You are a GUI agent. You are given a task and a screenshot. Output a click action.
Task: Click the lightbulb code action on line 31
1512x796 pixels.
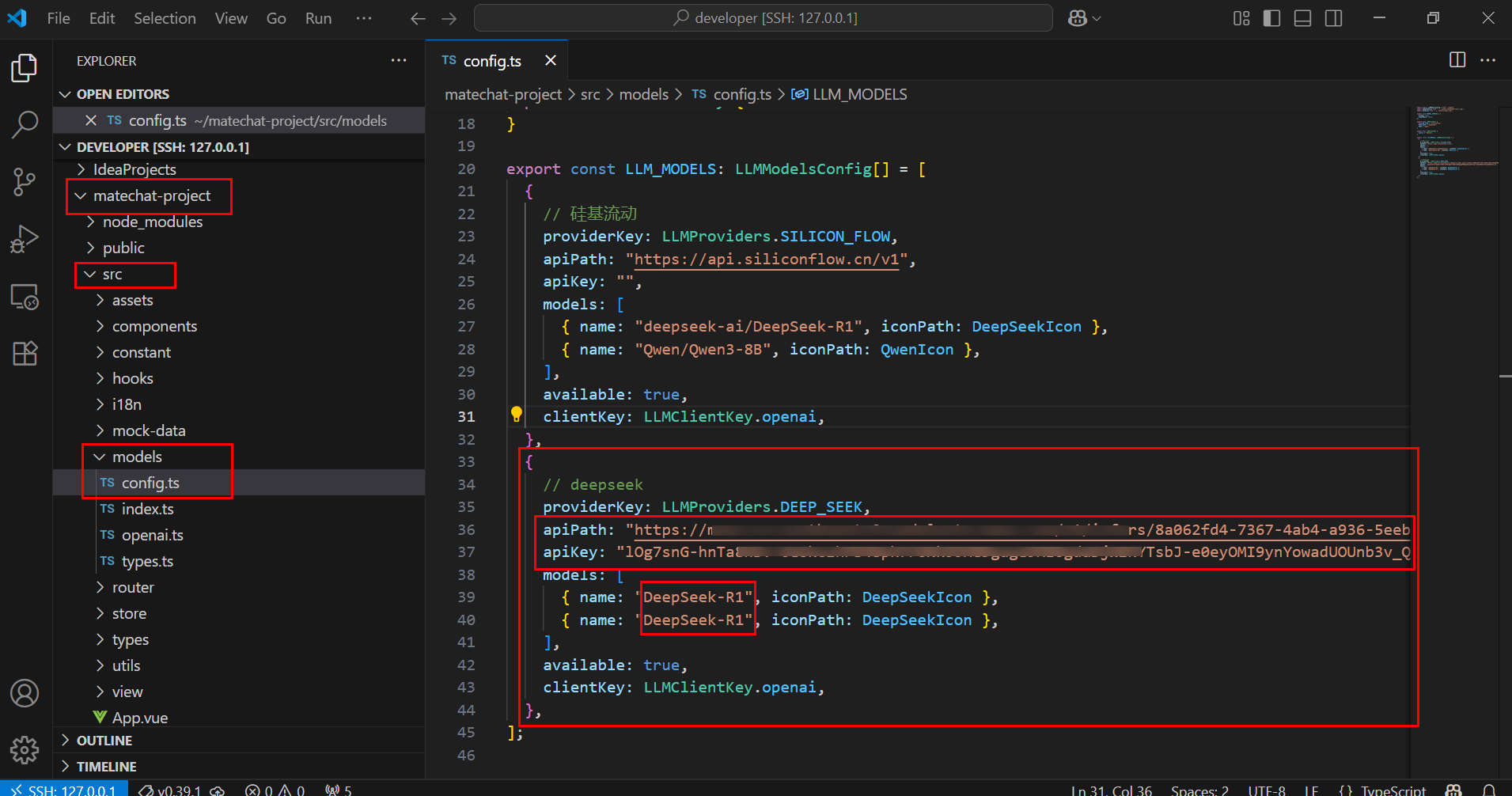[517, 414]
